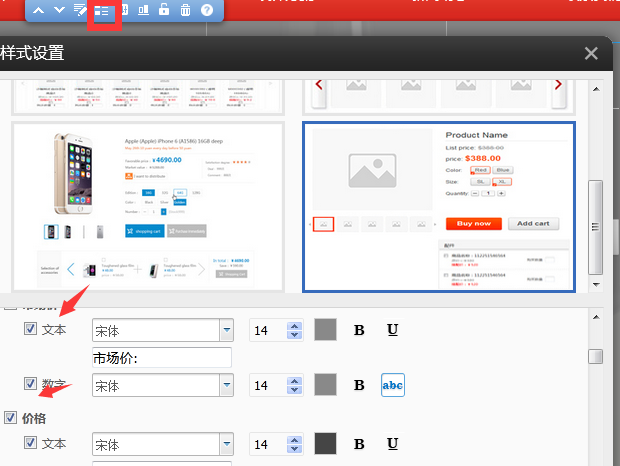The width and height of the screenshot is (620, 466).
Task: Click the move down arrow in toolbar
Action: click(59, 10)
